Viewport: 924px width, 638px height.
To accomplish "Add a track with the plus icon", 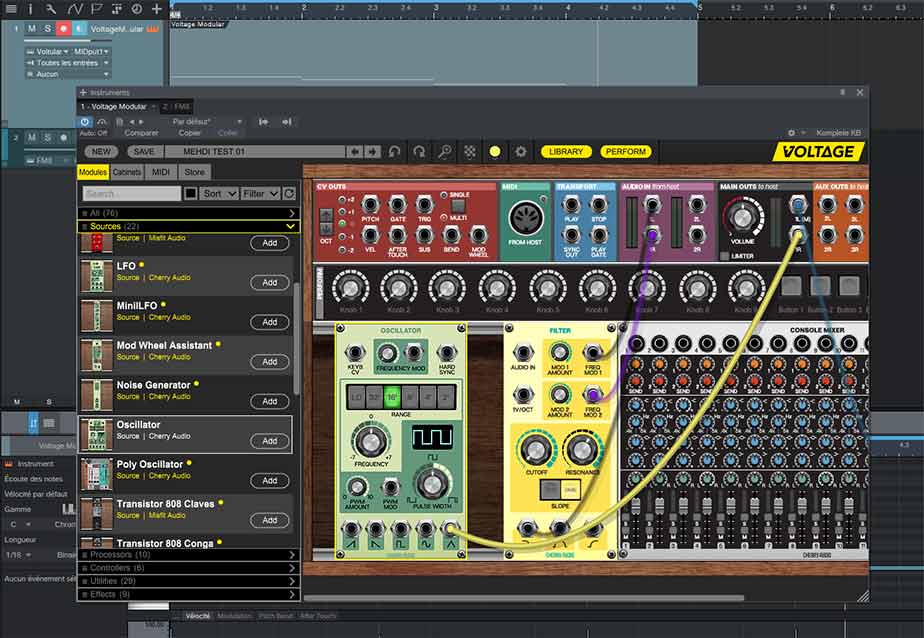I will (156, 8).
